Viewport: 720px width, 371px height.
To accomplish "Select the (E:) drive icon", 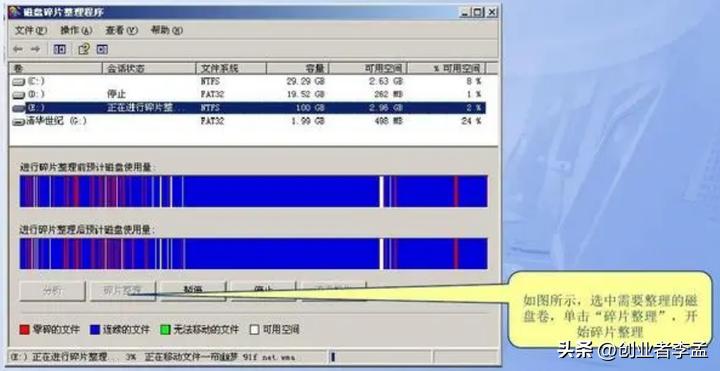I will click(18, 108).
